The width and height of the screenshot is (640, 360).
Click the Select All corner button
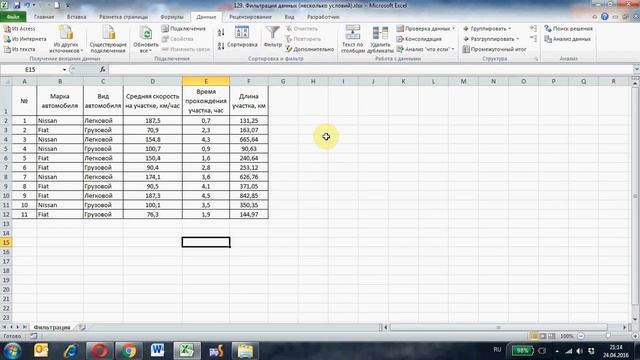6,81
